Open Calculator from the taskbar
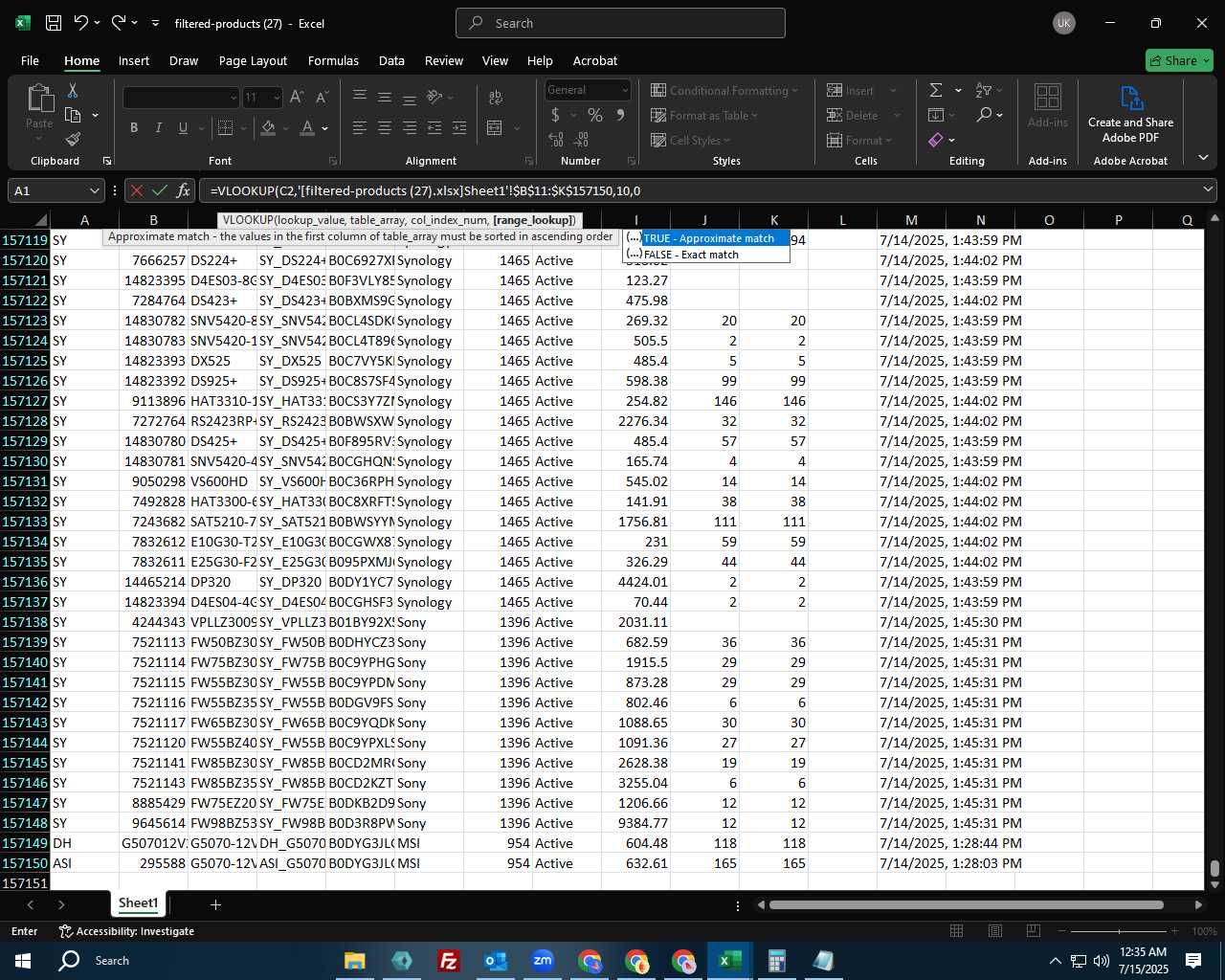This screenshot has width=1225, height=980. coord(777,960)
